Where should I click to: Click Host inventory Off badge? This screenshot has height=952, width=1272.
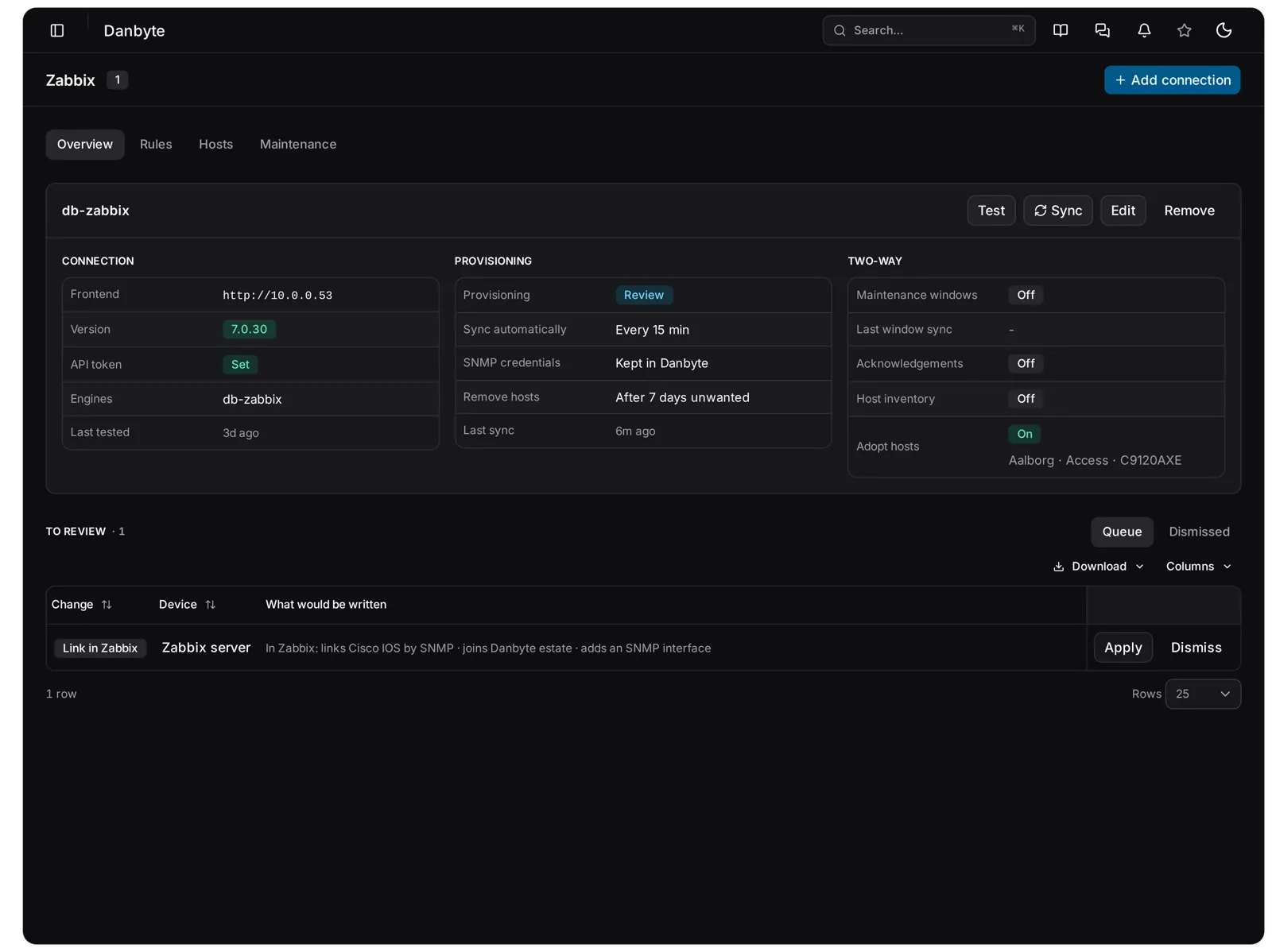[1026, 399]
